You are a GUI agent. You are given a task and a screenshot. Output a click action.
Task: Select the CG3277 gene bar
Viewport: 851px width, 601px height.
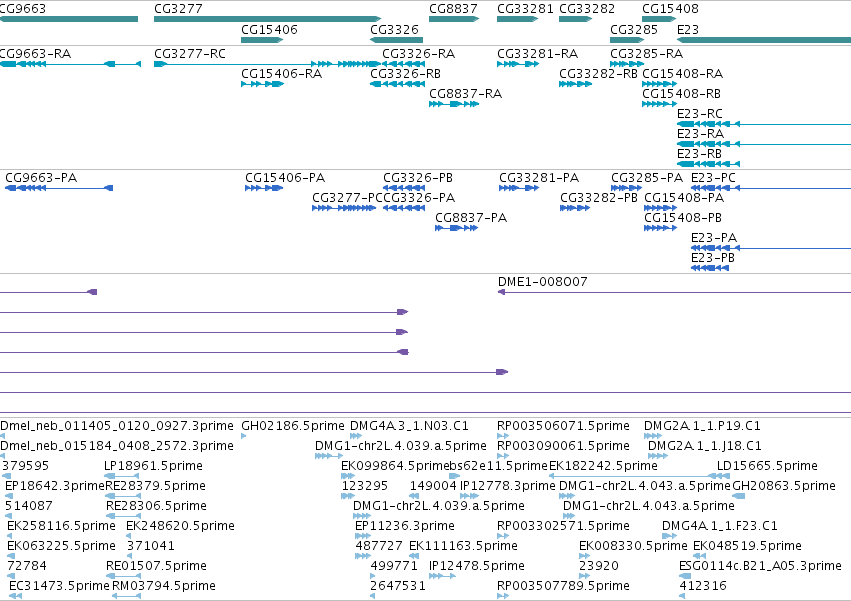(x=268, y=19)
